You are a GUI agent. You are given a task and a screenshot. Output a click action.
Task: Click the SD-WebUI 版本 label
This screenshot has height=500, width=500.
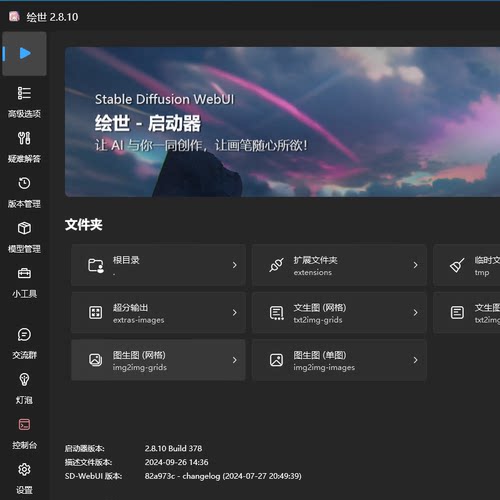coord(93,476)
